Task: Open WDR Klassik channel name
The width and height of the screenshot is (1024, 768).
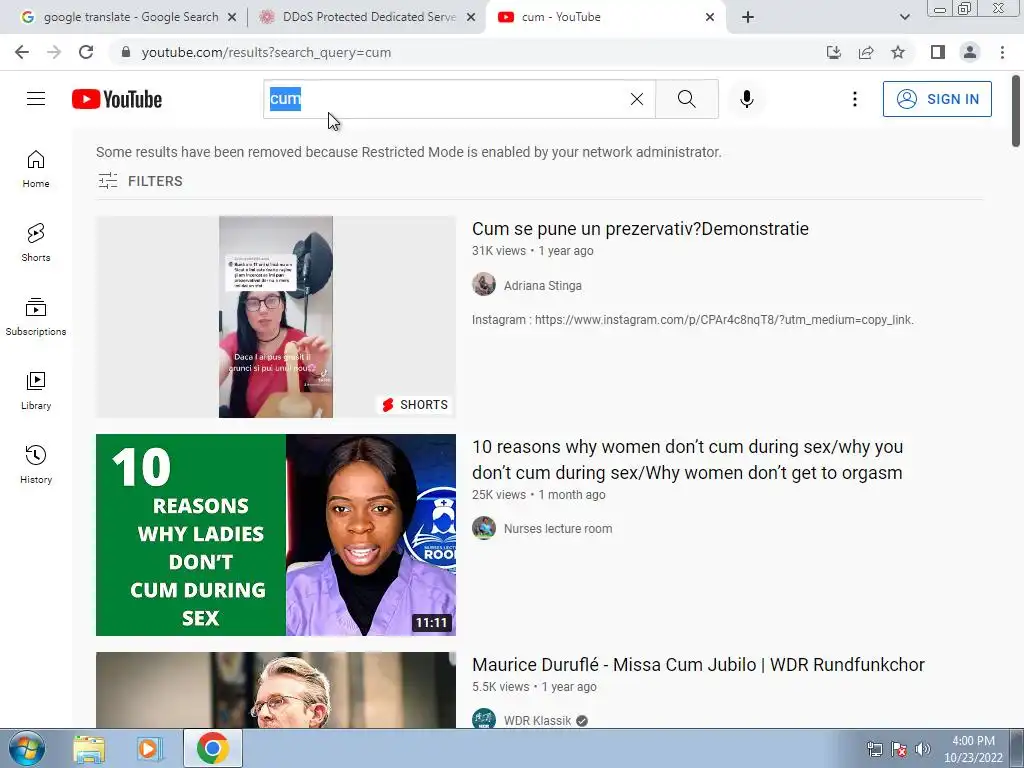Action: (537, 720)
